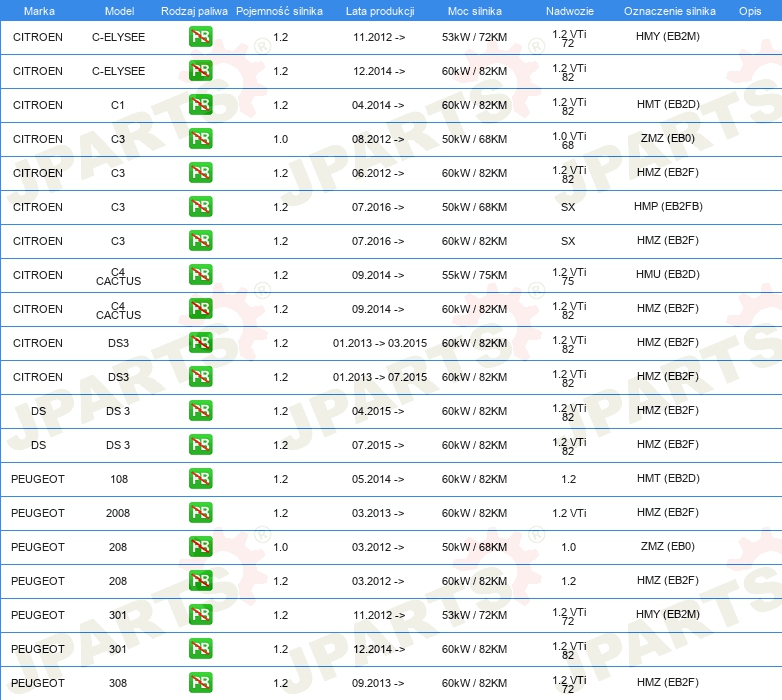Select the 05.2014 -> production date cell

coord(378,479)
